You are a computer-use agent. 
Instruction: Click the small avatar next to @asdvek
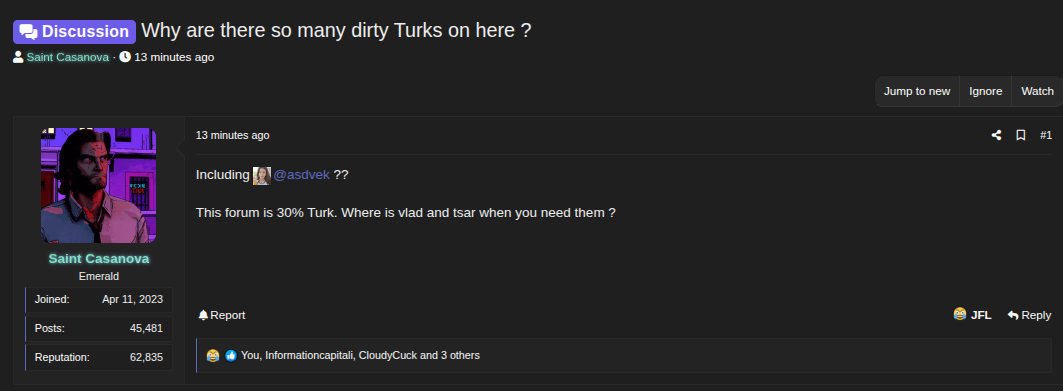[x=262, y=176]
